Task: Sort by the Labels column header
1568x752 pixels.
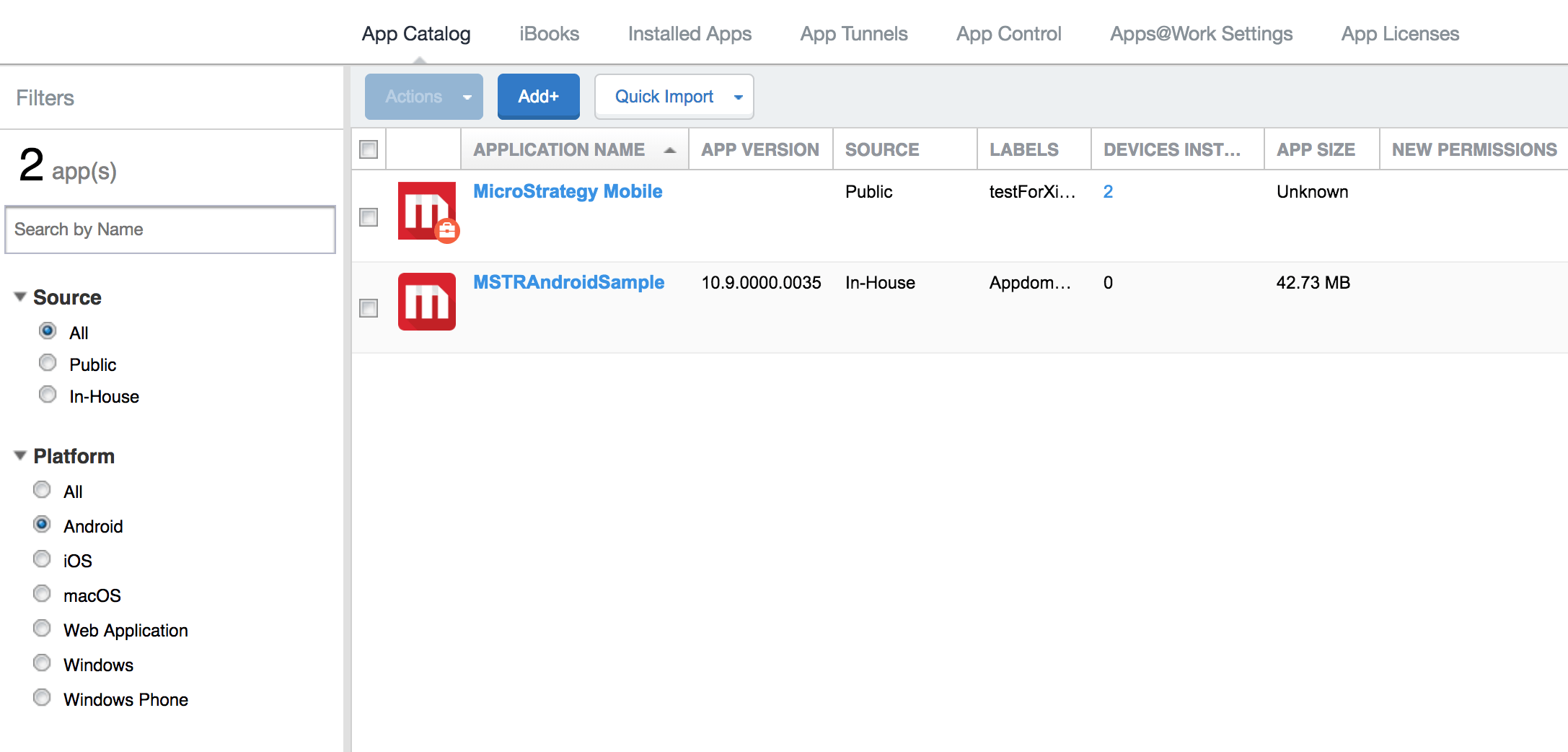Action: (1034, 149)
